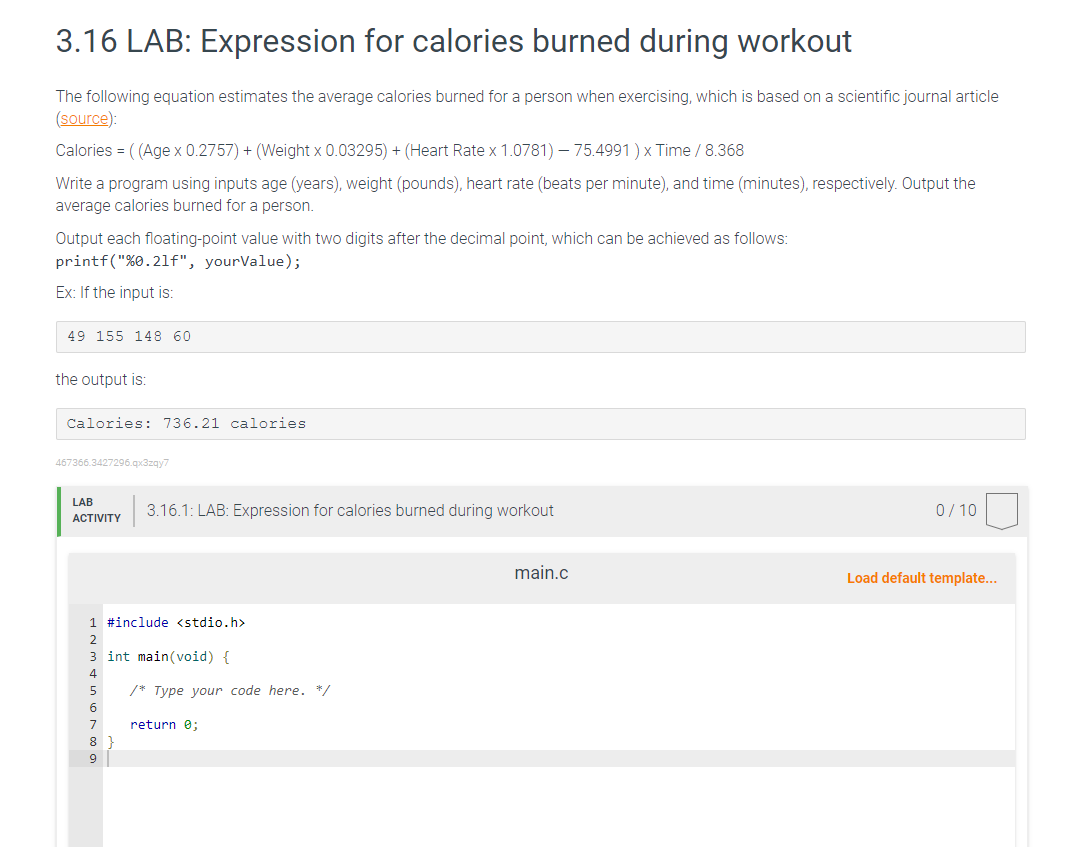This screenshot has height=847, width=1086.
Task: Click the example input box showing 49 155 148 60
Action: 540,336
